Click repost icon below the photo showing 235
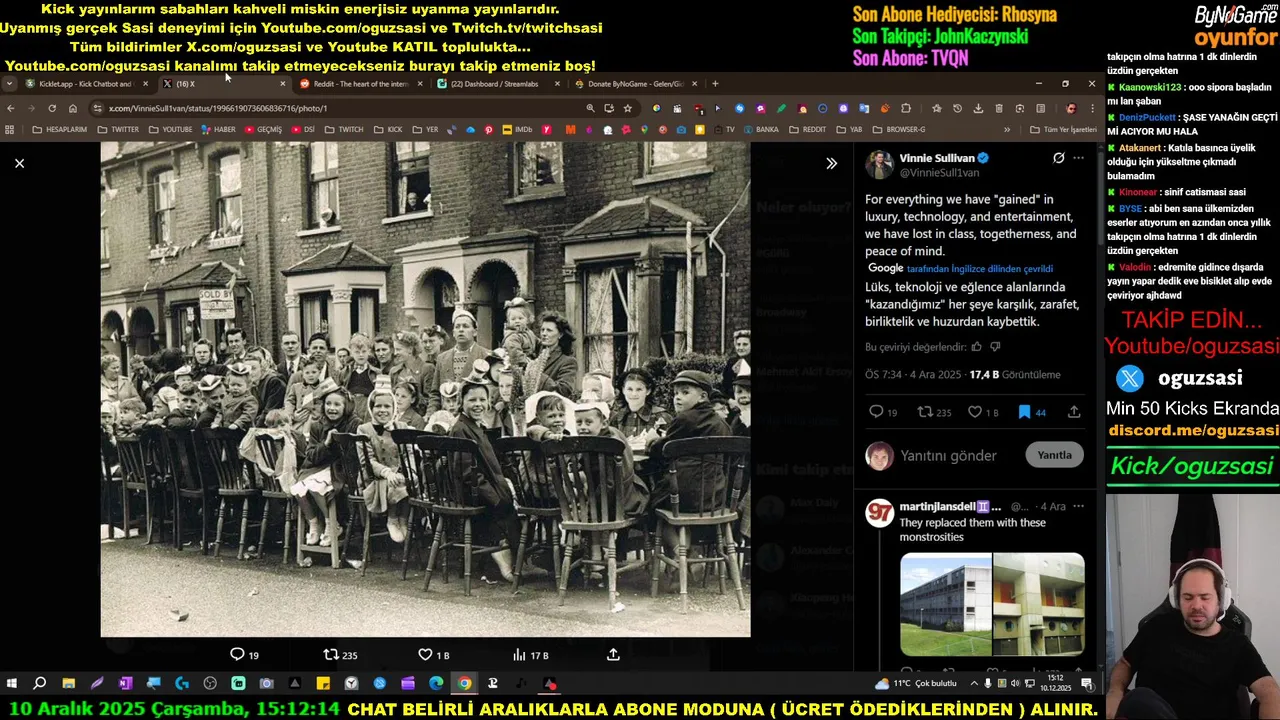The image size is (1280, 720). 331,655
